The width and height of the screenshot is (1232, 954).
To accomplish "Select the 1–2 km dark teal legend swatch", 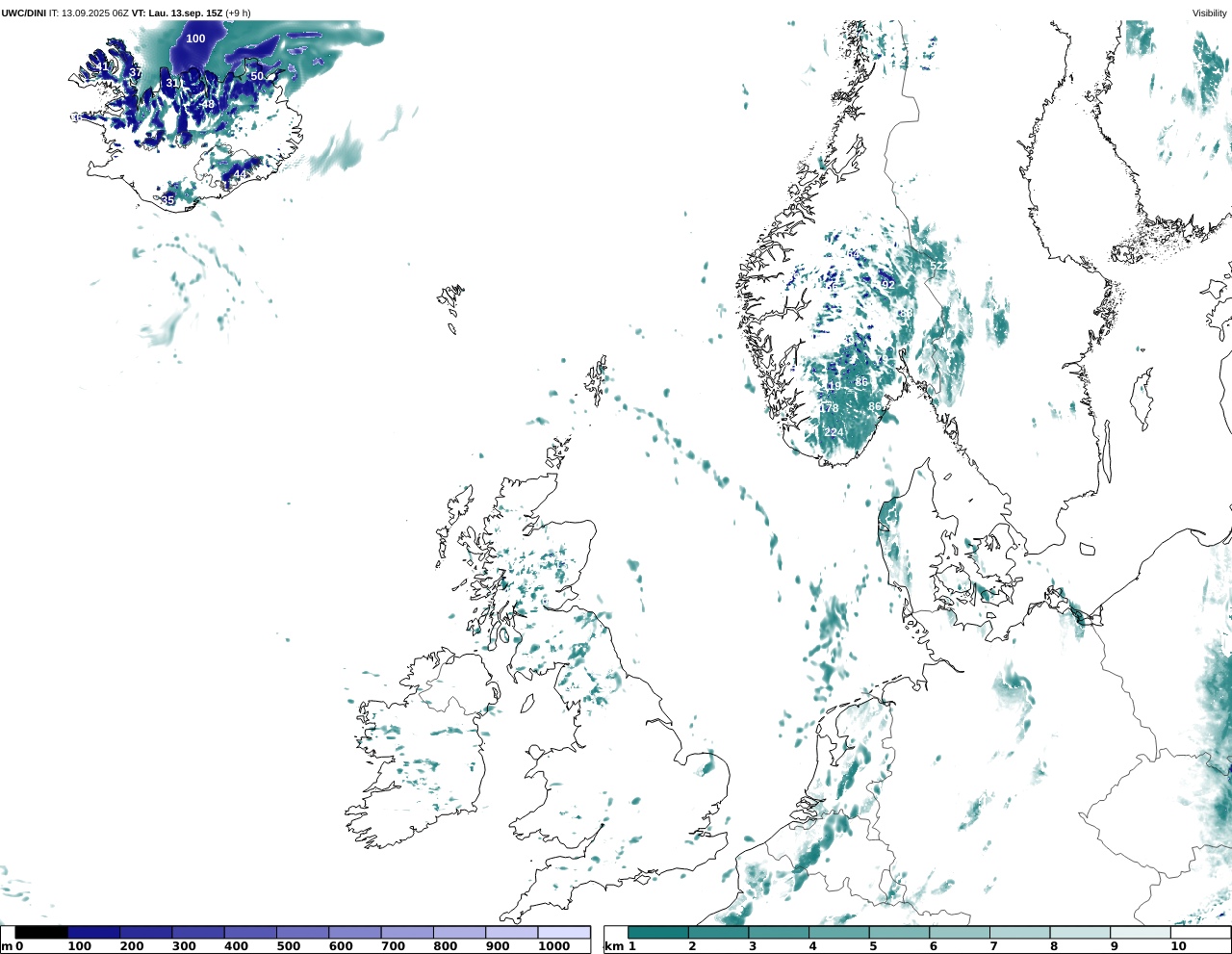I will coord(658,932).
